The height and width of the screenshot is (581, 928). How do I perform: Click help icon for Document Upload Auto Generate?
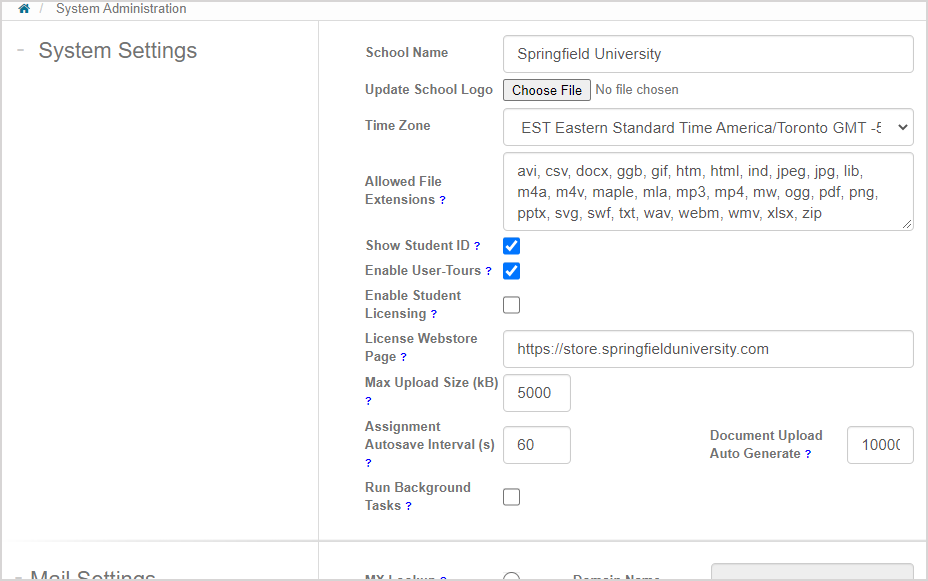point(808,454)
